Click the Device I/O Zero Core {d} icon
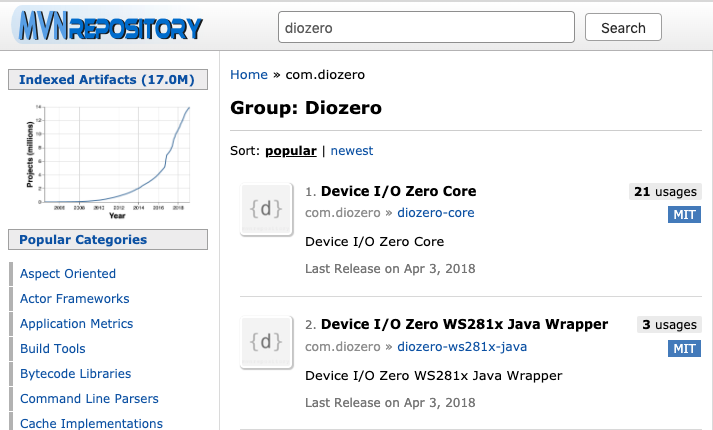Viewport: 713px width, 430px height. [x=266, y=209]
